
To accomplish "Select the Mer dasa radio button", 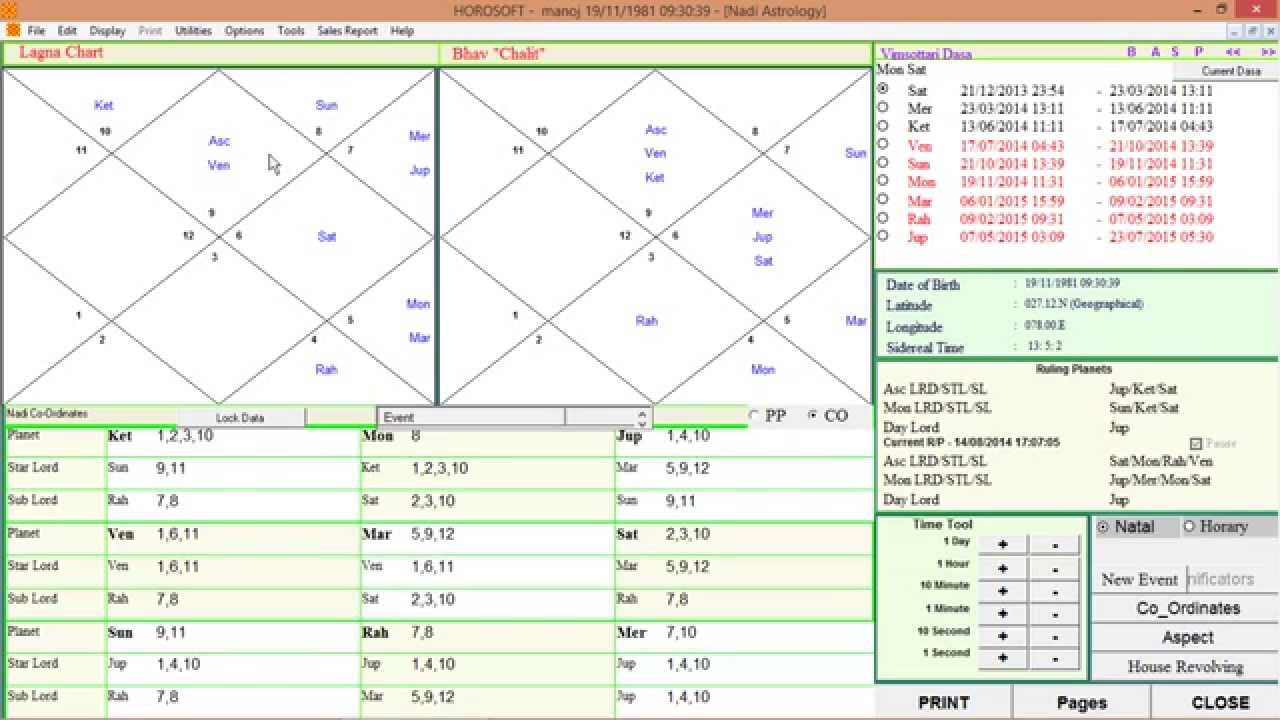I will pyautogui.click(x=883, y=106).
